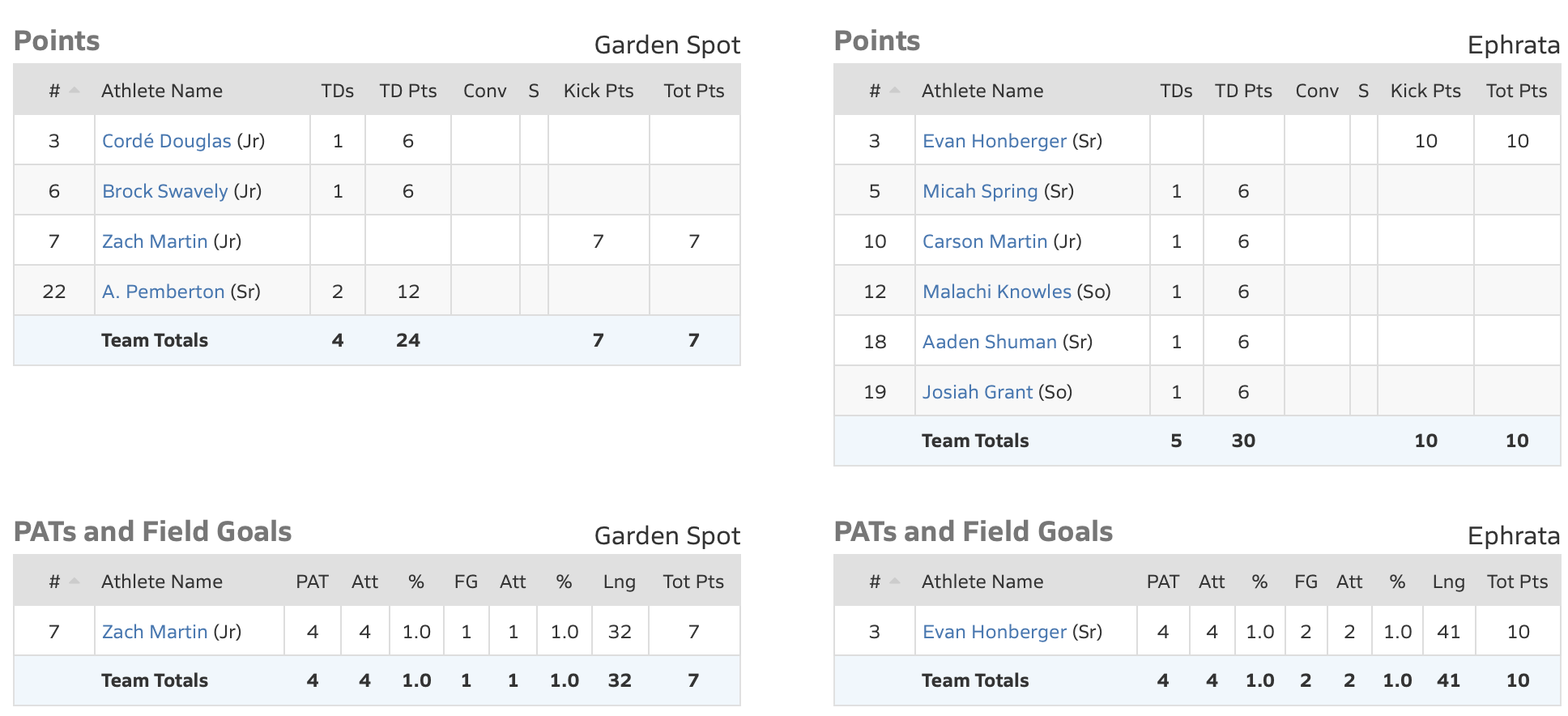Image resolution: width=1568 pixels, height=716 pixels.
Task: Sort Garden Spot Points by Athlete Name header
Action: click(162, 91)
